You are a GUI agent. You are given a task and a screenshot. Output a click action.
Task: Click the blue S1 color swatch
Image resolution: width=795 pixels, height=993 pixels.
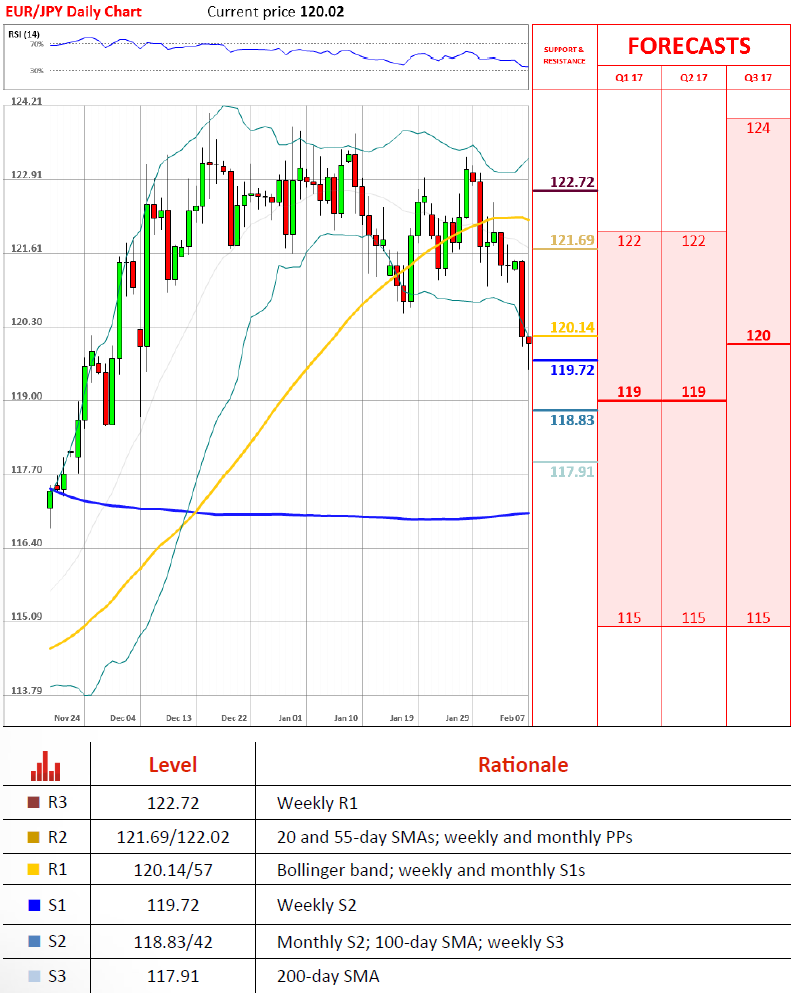point(33,906)
